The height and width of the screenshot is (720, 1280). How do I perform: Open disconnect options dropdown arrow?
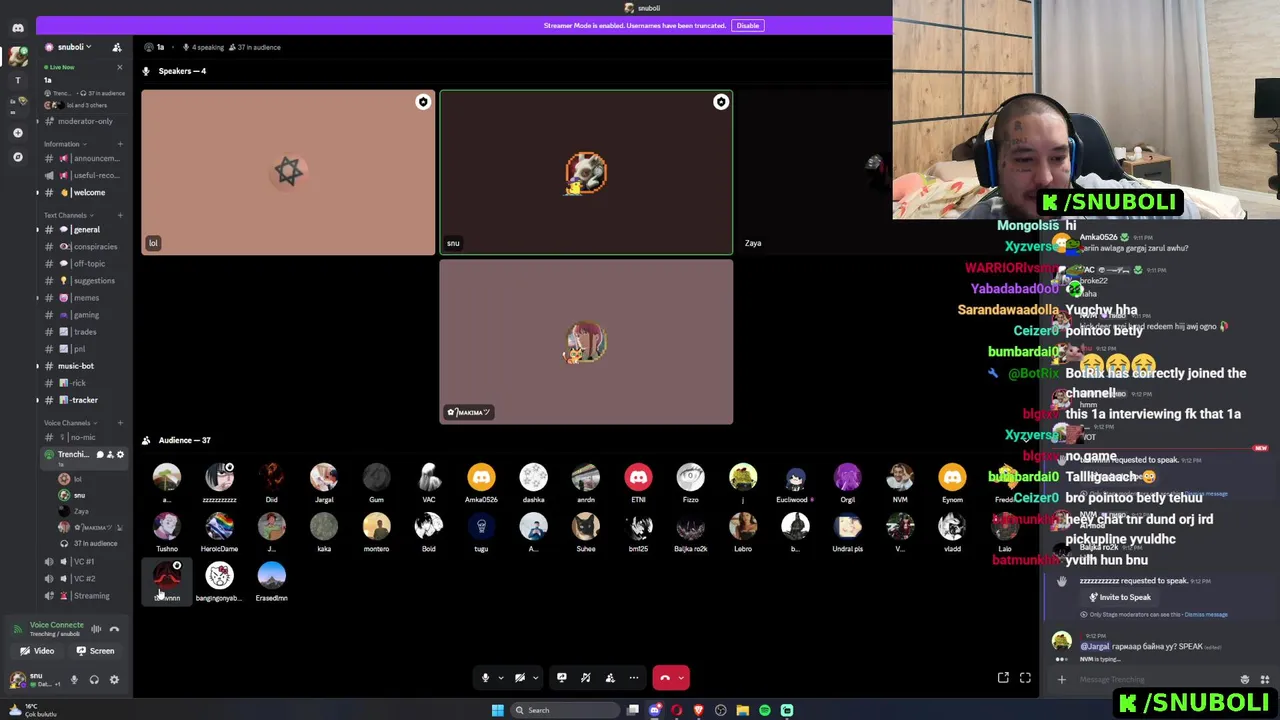click(682, 678)
